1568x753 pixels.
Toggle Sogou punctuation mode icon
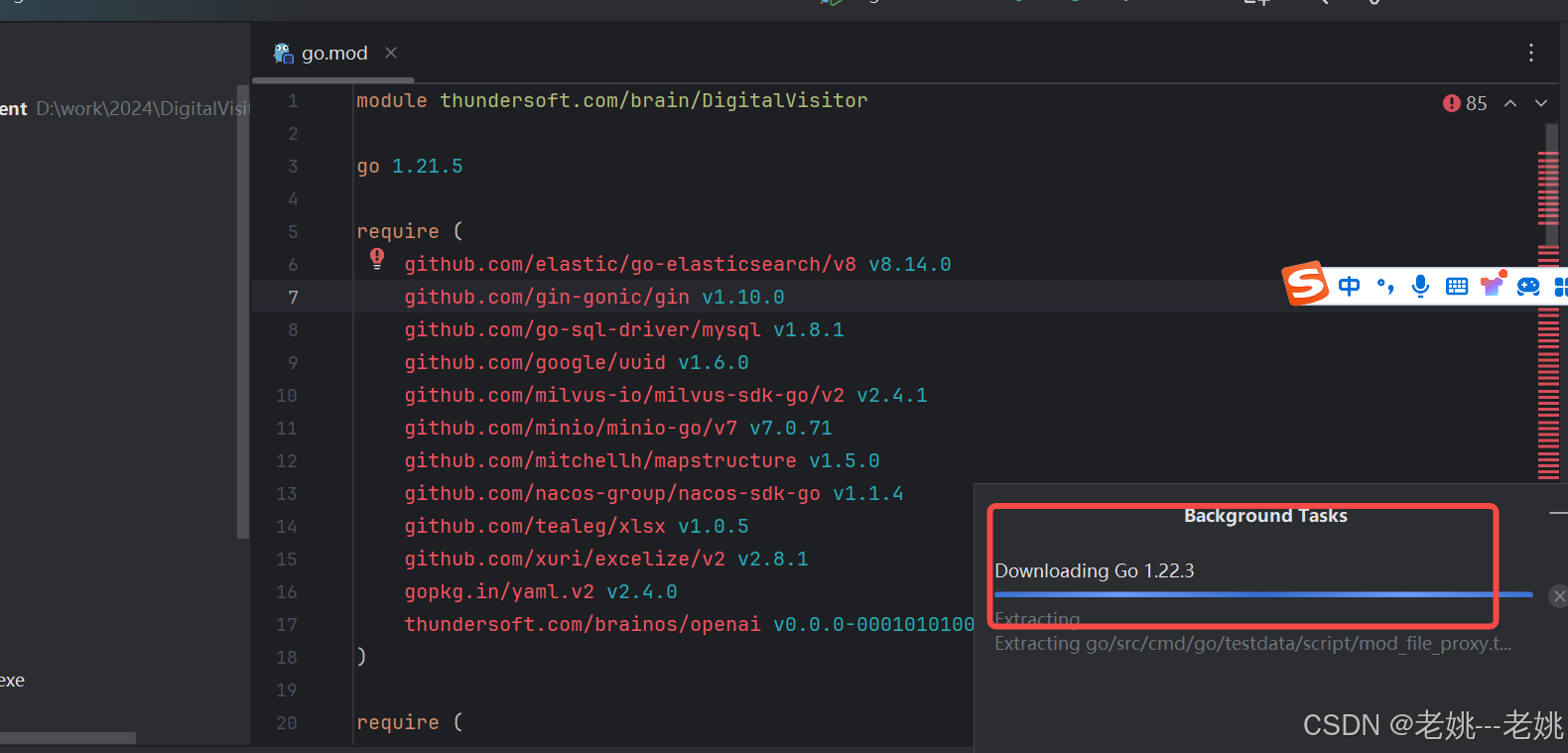click(x=1385, y=287)
